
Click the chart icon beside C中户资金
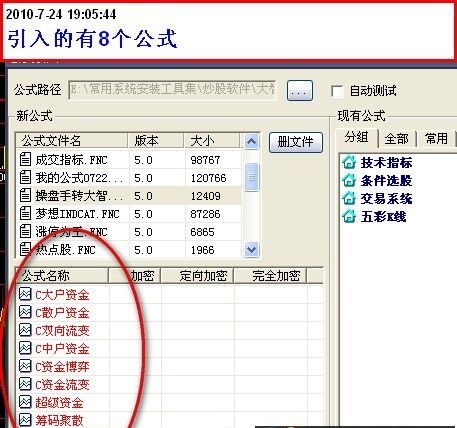click(25, 348)
